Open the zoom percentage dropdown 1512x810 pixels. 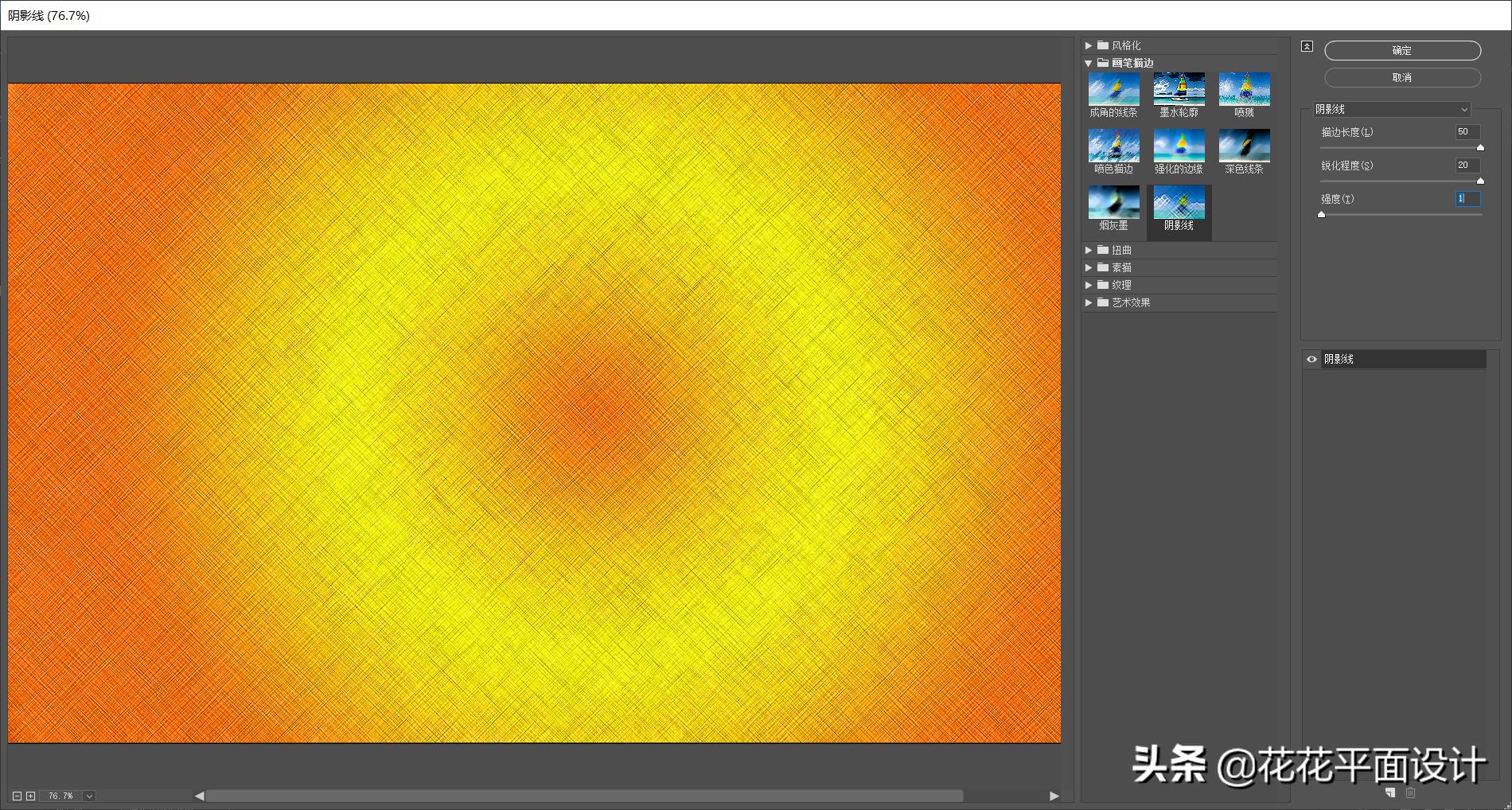click(x=89, y=796)
